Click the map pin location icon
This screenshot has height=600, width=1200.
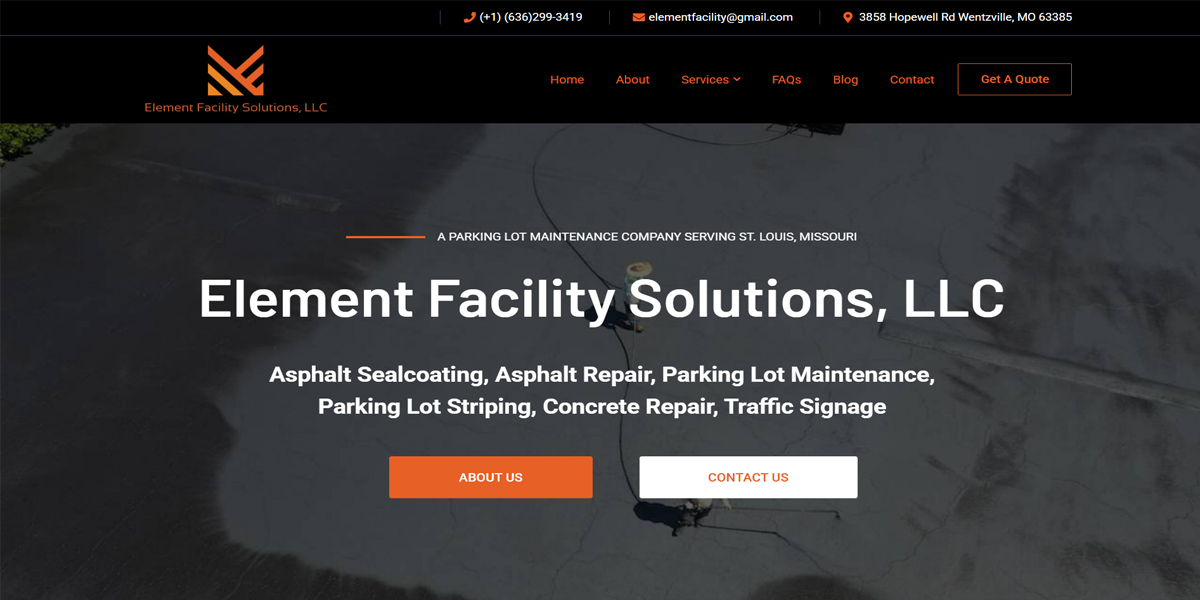(848, 17)
